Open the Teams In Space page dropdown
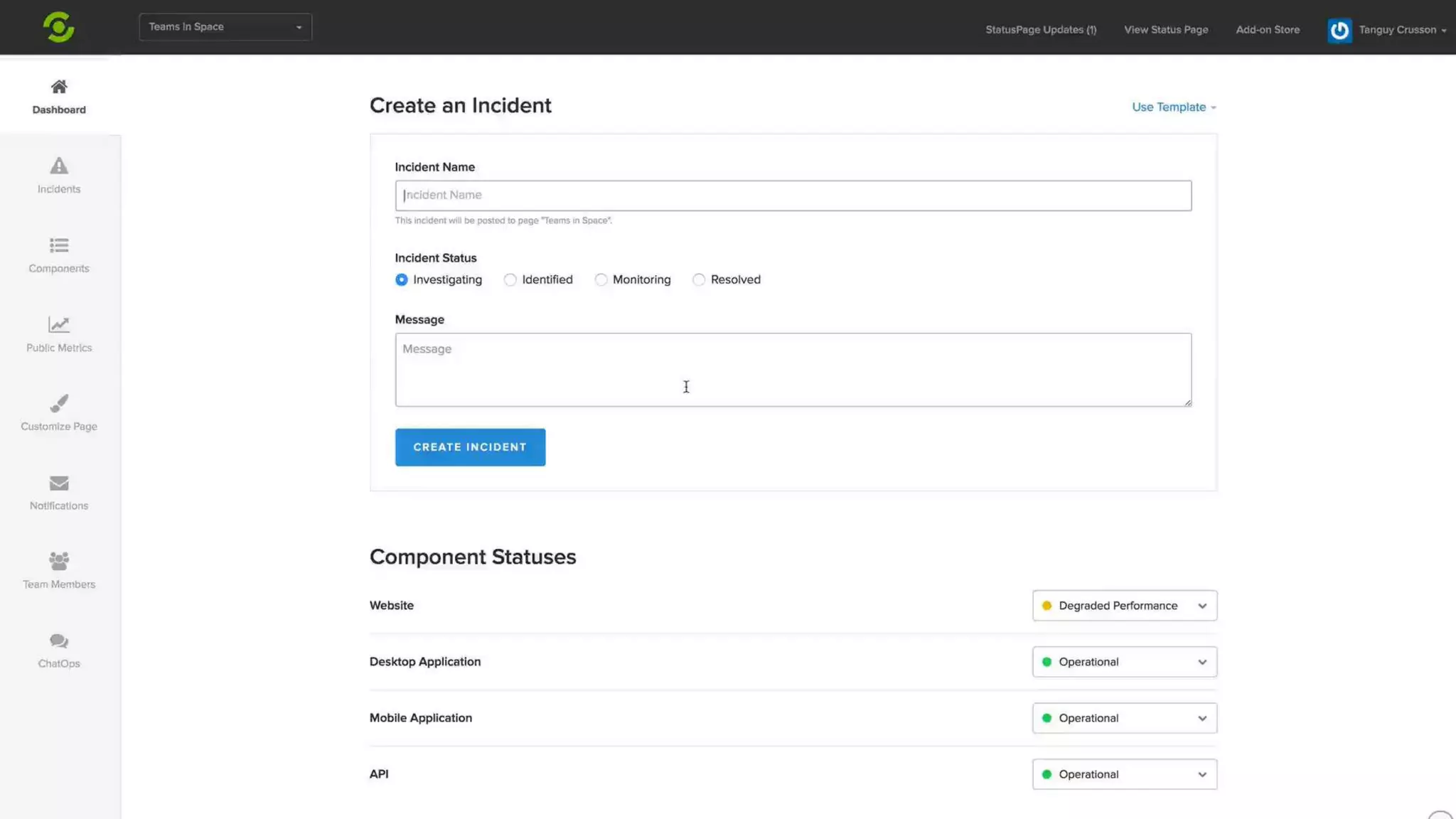The height and width of the screenshot is (819, 1456). click(225, 27)
